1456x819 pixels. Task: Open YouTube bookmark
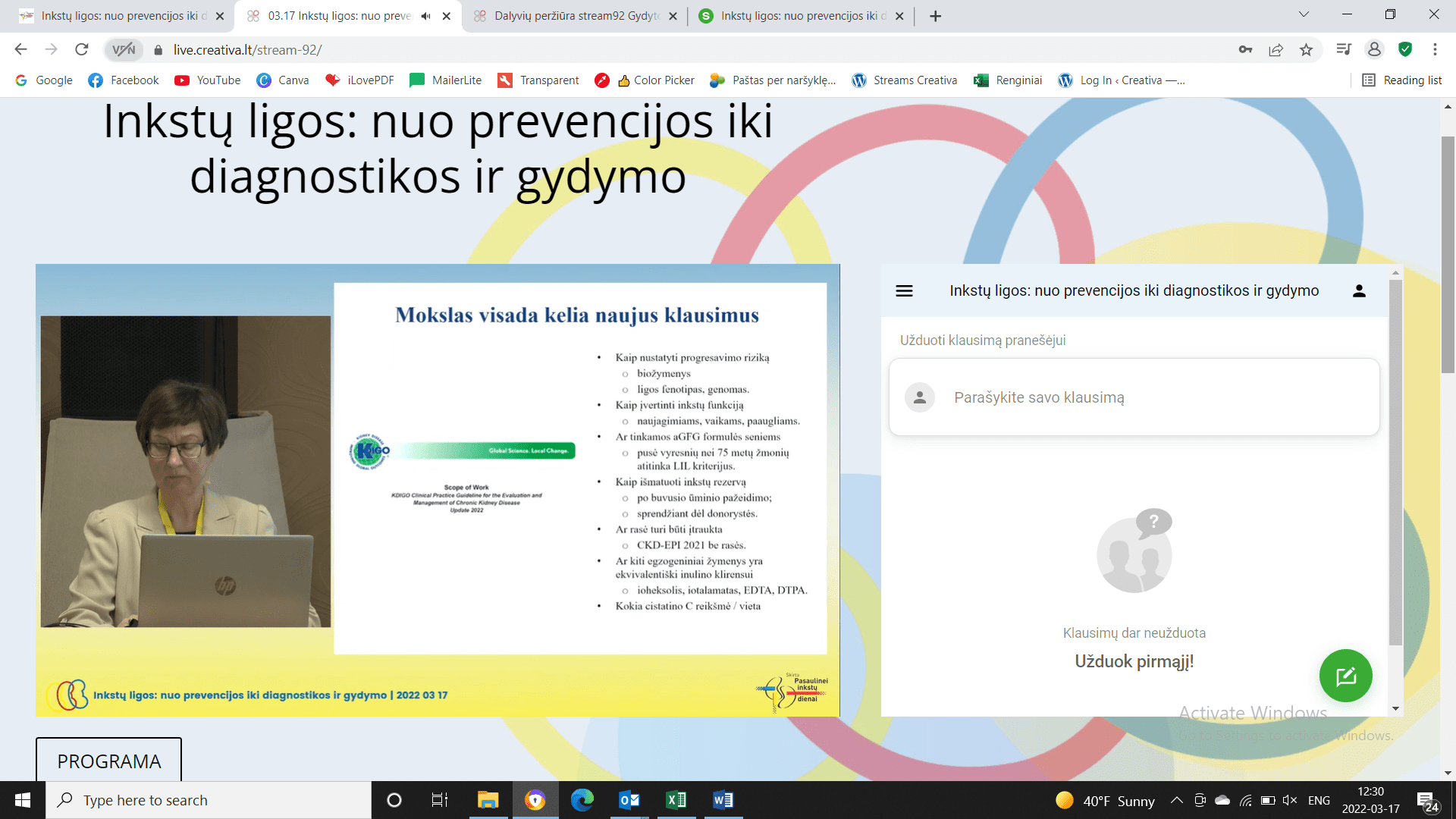(x=207, y=80)
